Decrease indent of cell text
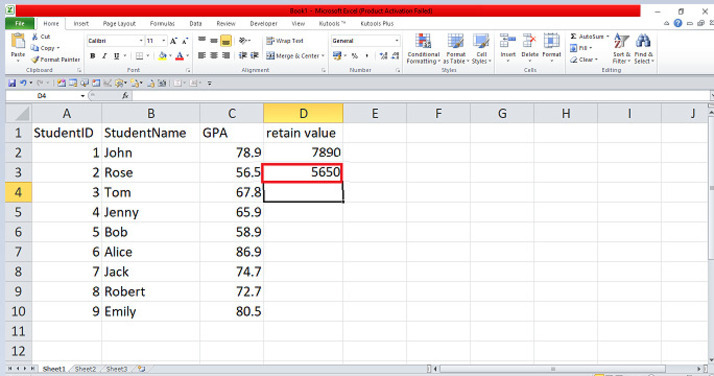 [x=243, y=56]
